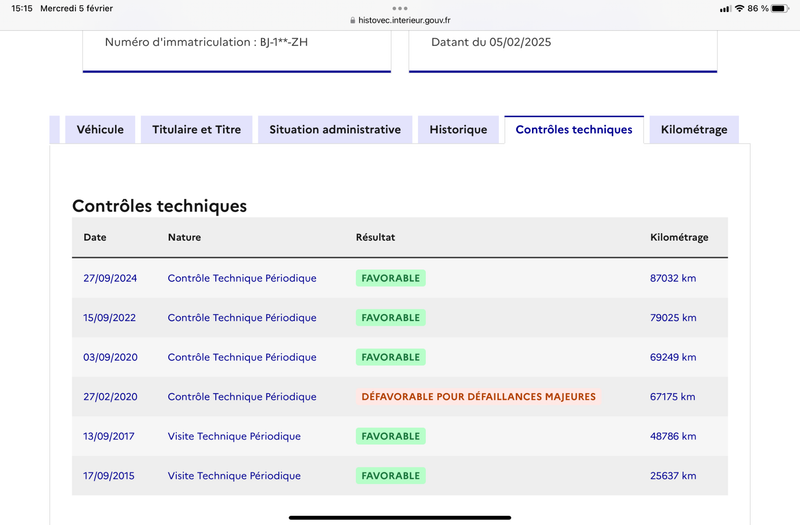Select the Historique tab
Image resolution: width=800 pixels, height=525 pixels.
[x=458, y=130]
